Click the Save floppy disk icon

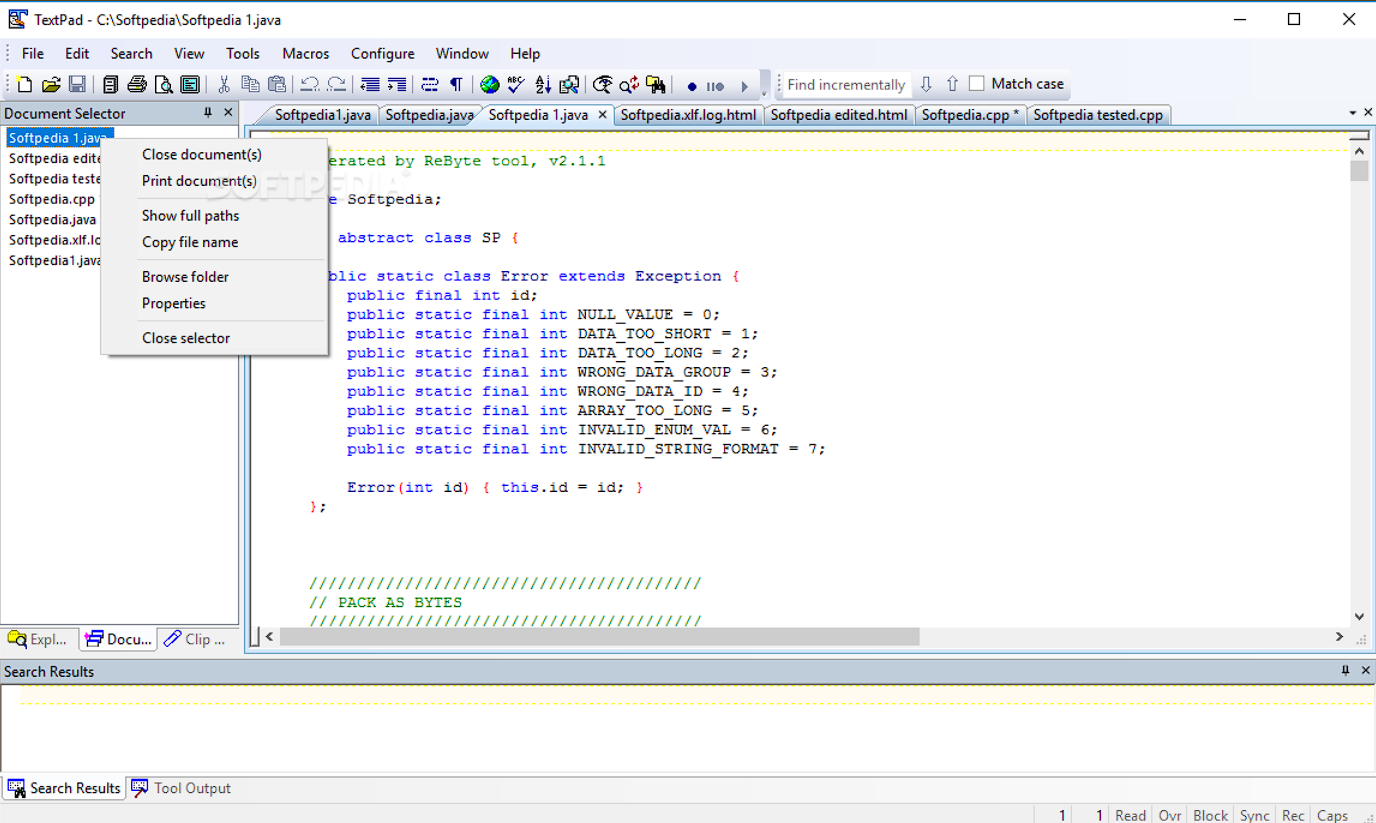[x=77, y=85]
